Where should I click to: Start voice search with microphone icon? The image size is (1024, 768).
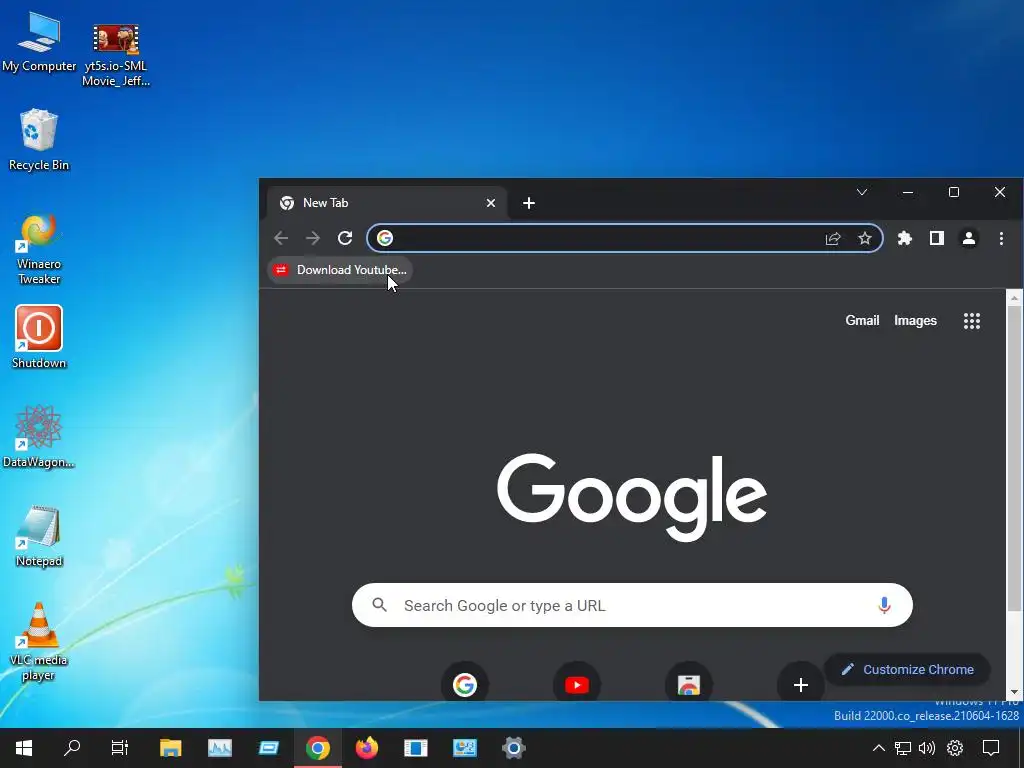tap(884, 605)
